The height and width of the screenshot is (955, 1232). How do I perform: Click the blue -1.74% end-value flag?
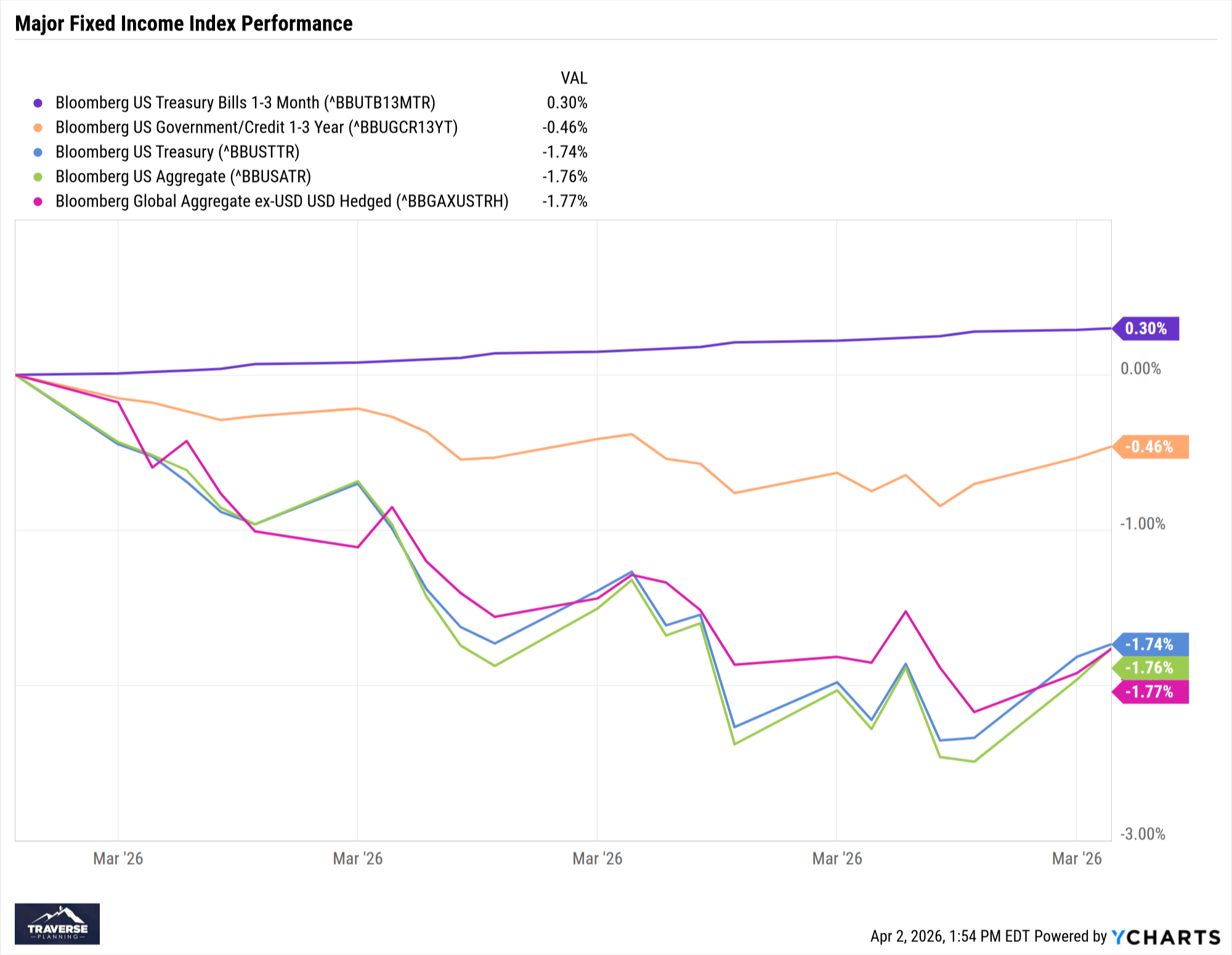[1150, 644]
